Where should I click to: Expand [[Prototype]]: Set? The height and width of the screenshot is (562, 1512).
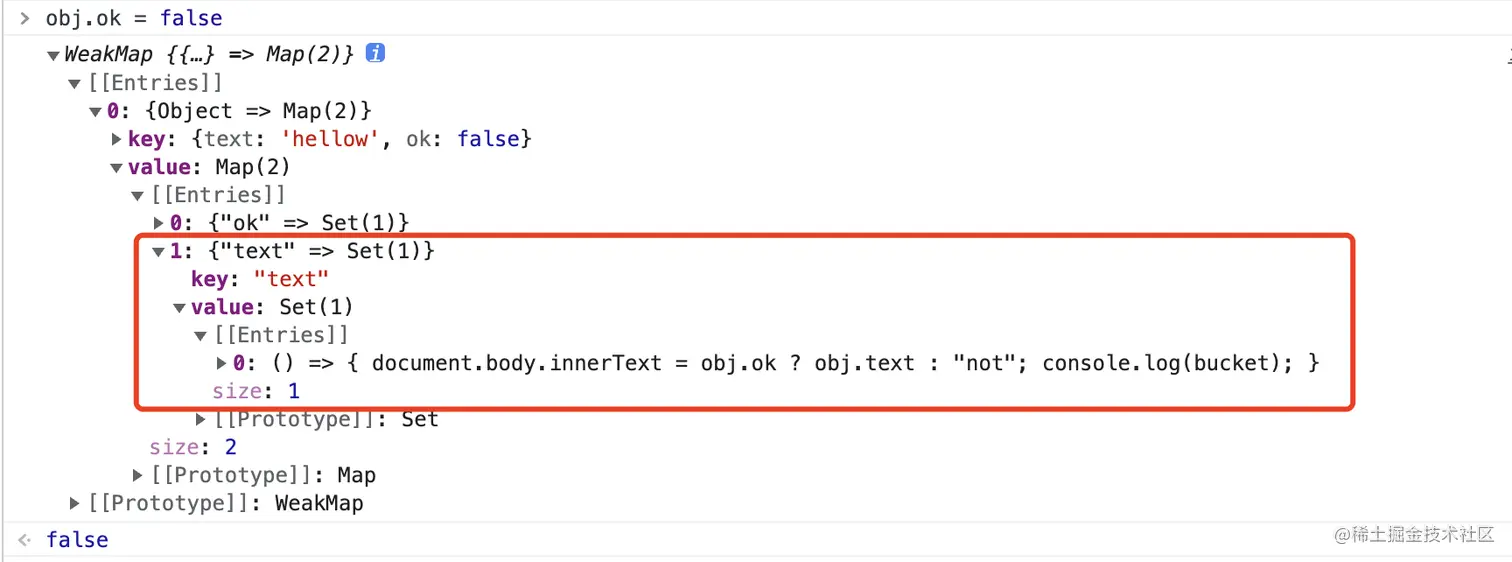(201, 419)
